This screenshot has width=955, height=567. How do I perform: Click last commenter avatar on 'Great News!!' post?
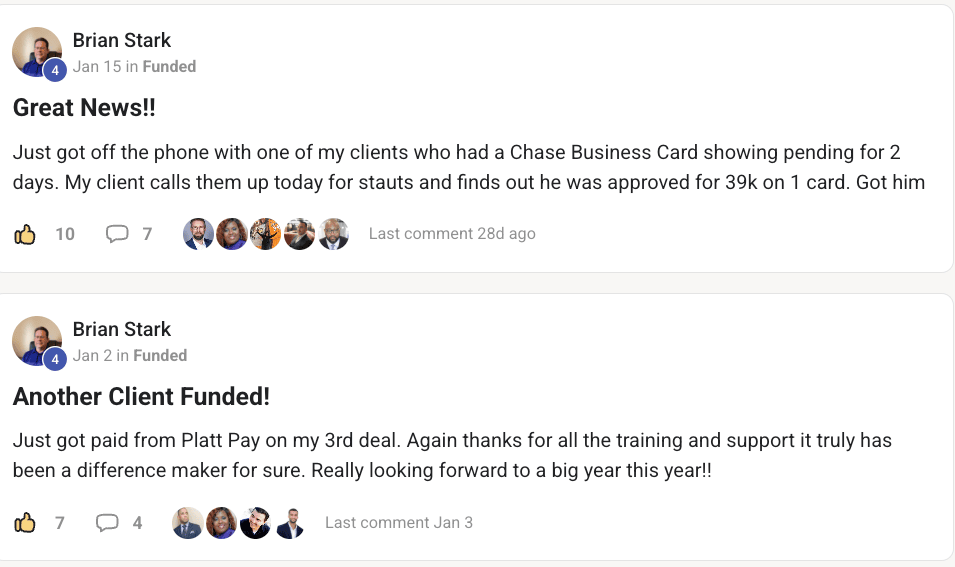(x=334, y=234)
